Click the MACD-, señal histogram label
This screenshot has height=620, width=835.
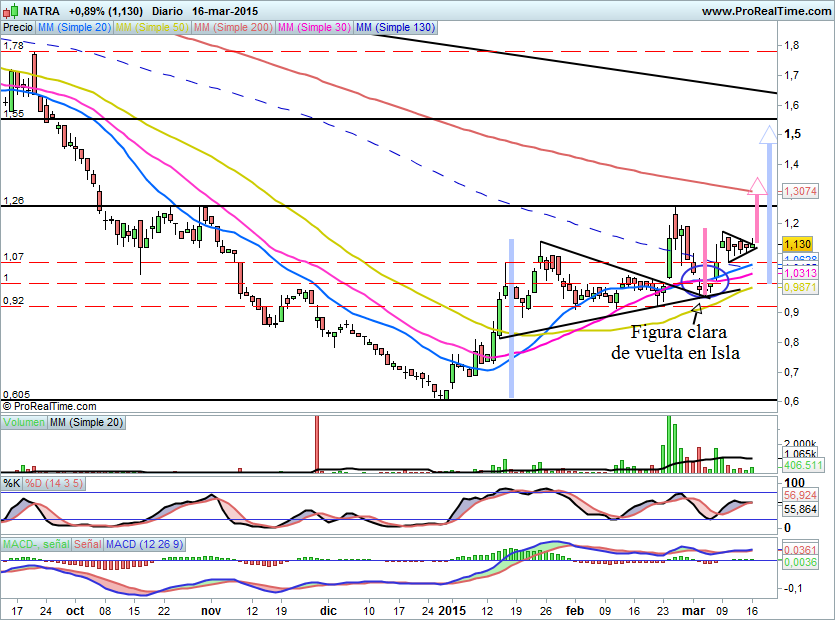tap(36, 544)
